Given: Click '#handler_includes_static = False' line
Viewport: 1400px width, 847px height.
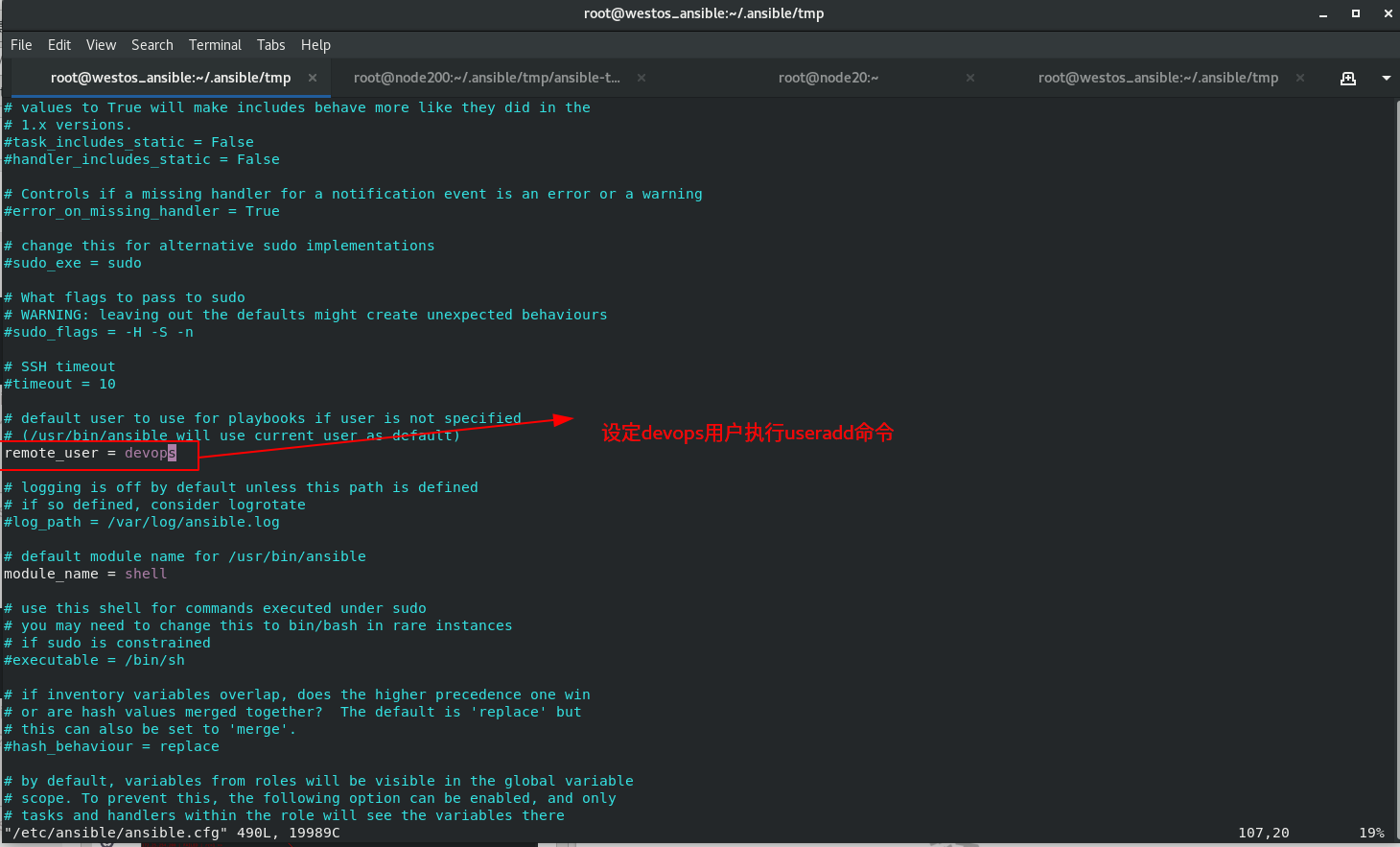Looking at the screenshot, I should pyautogui.click(x=142, y=159).
